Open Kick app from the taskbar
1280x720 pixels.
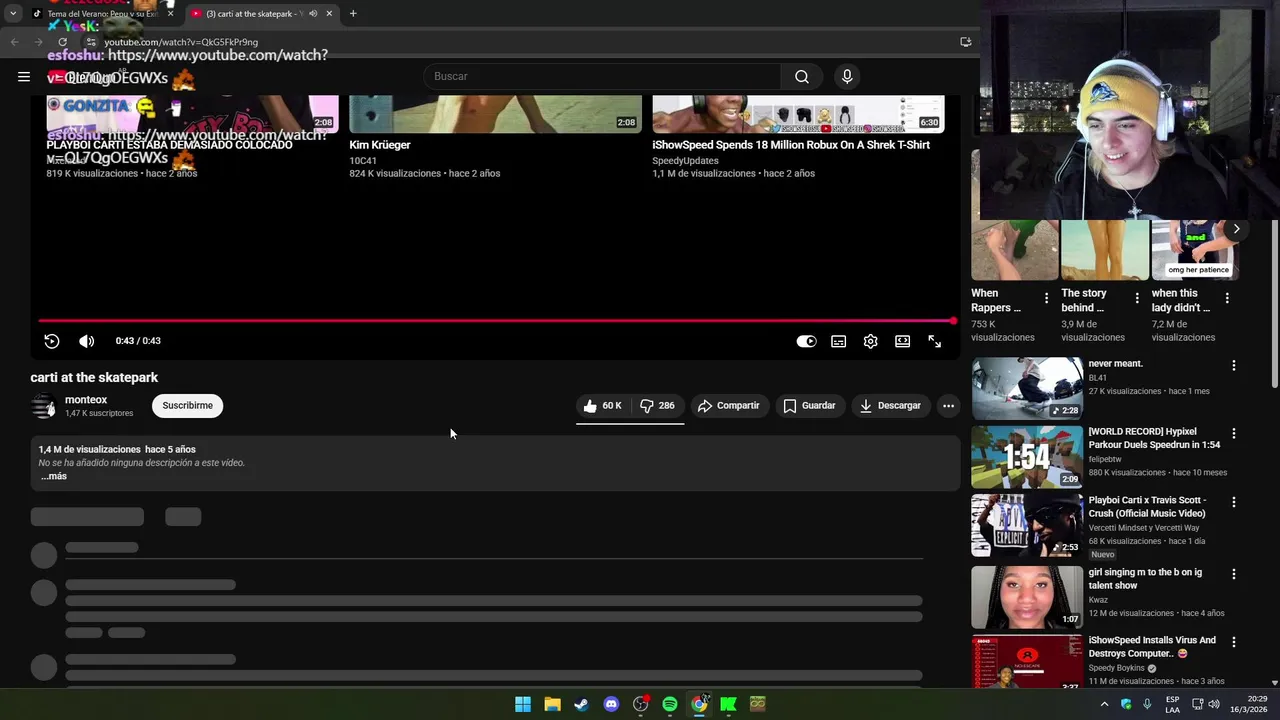point(728,704)
